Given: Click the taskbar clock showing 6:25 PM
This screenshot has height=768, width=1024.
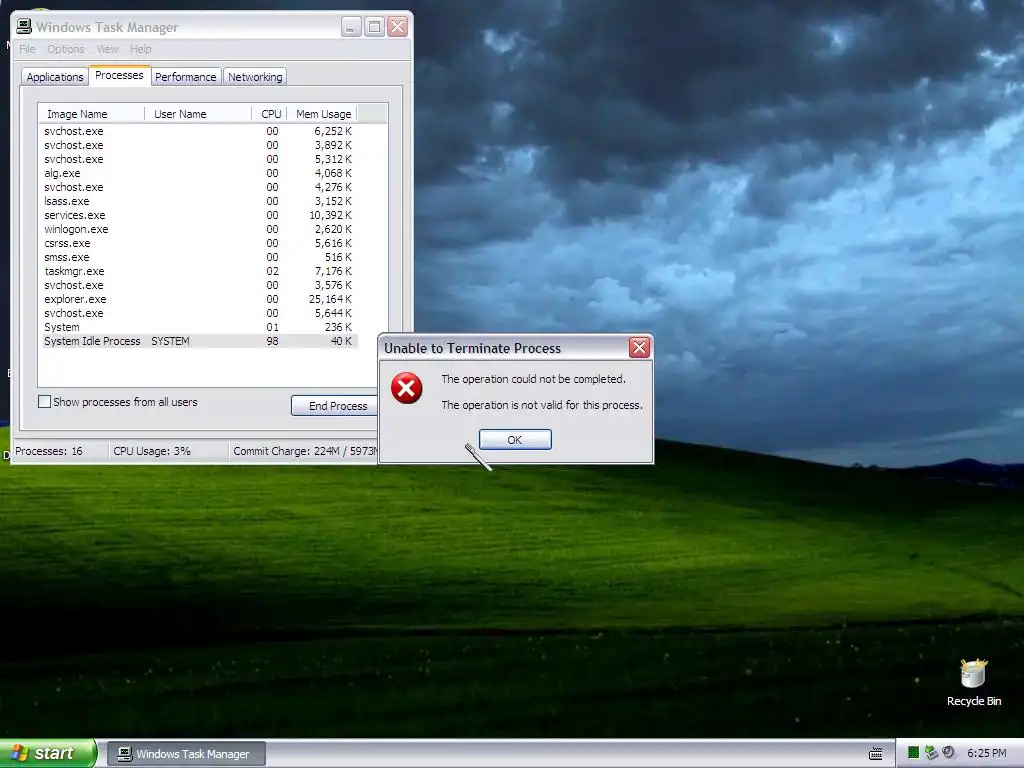Looking at the screenshot, I should click(986, 753).
